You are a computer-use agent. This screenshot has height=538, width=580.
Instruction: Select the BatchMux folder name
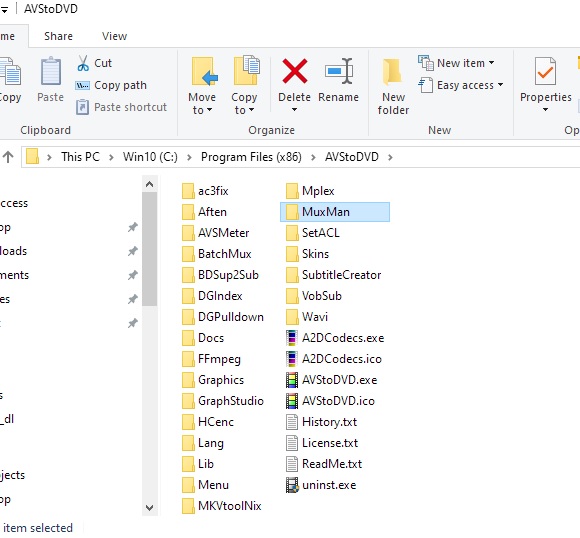click(225, 254)
